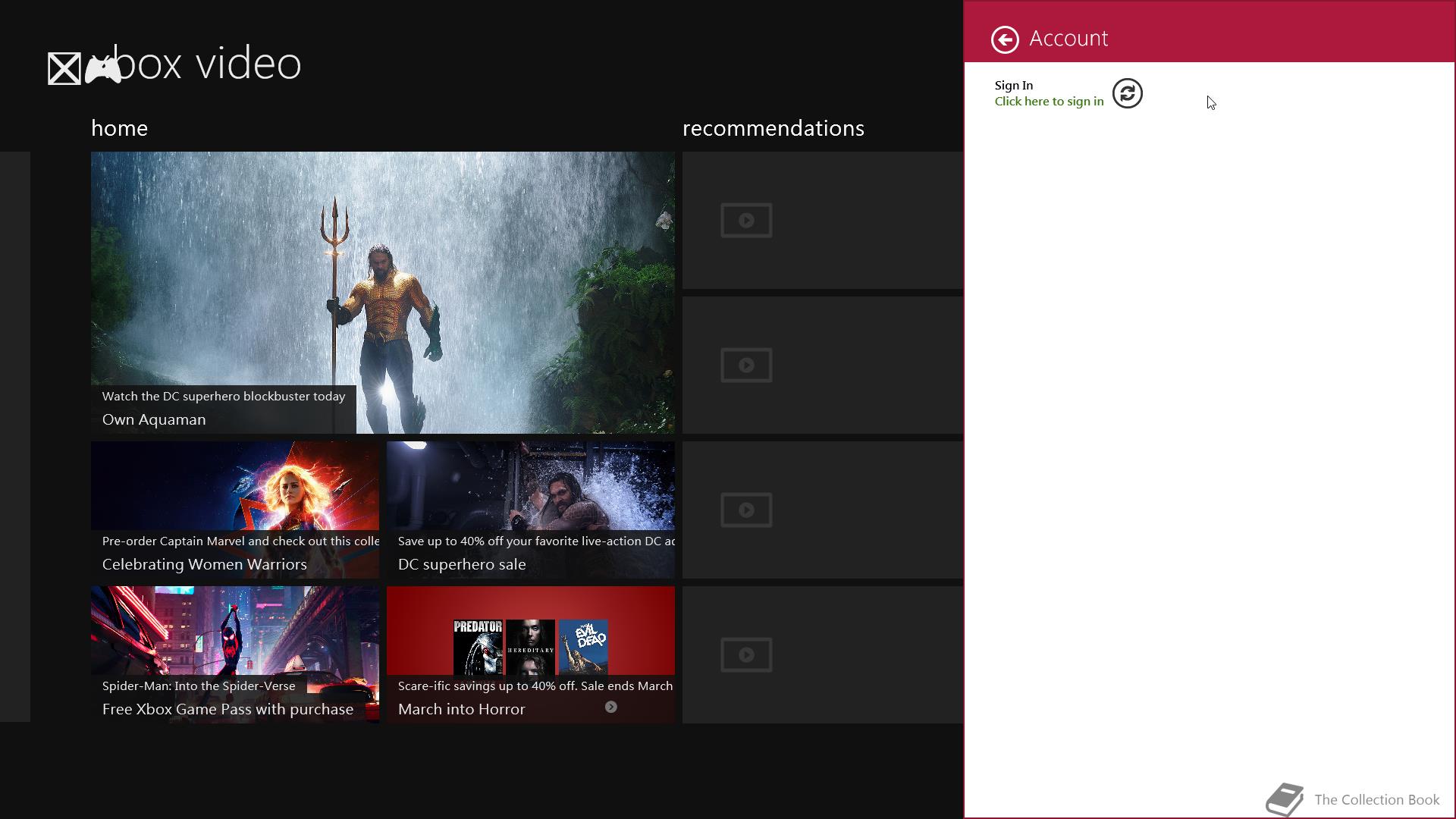This screenshot has height=819, width=1456.
Task: Open the March into Horror tile
Action: pyautogui.click(x=531, y=654)
